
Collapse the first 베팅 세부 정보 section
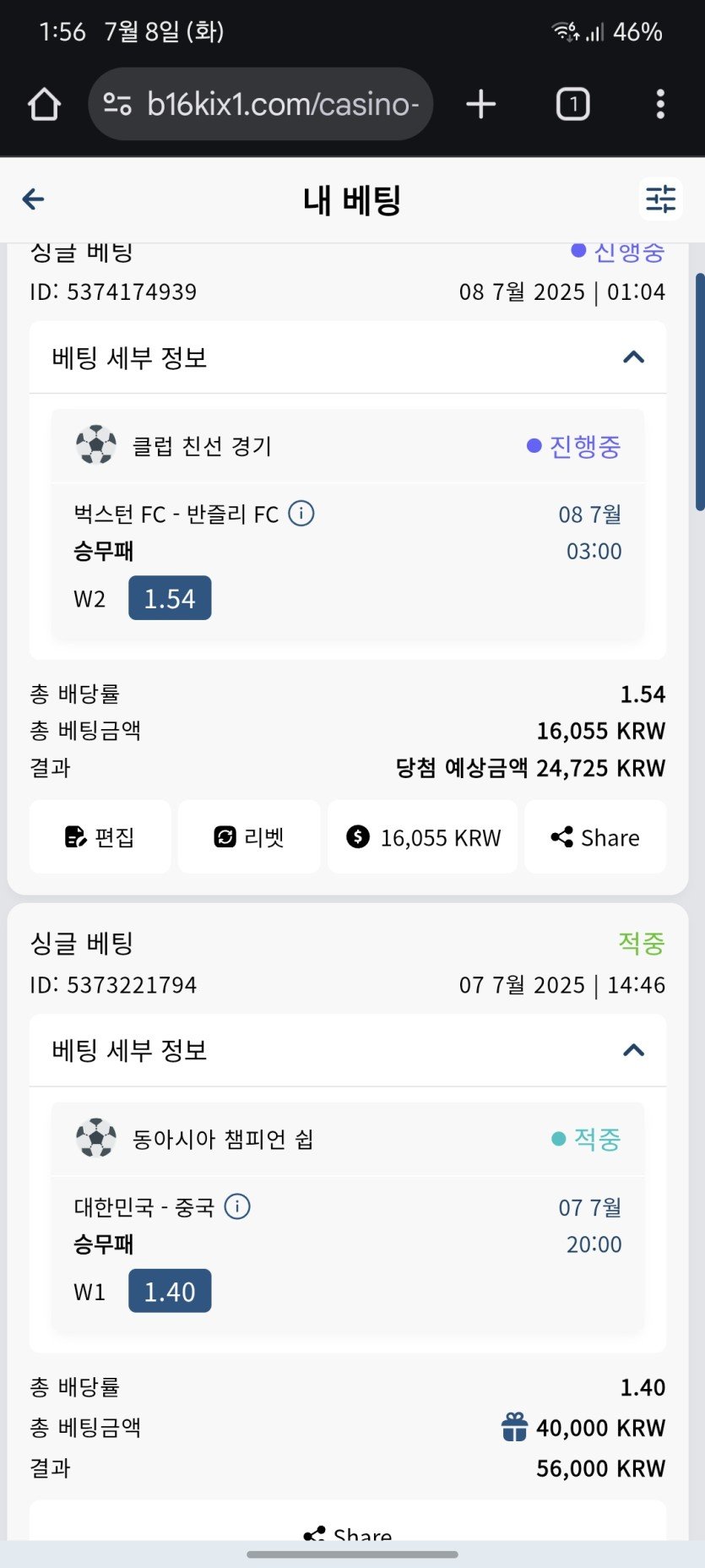(x=633, y=357)
